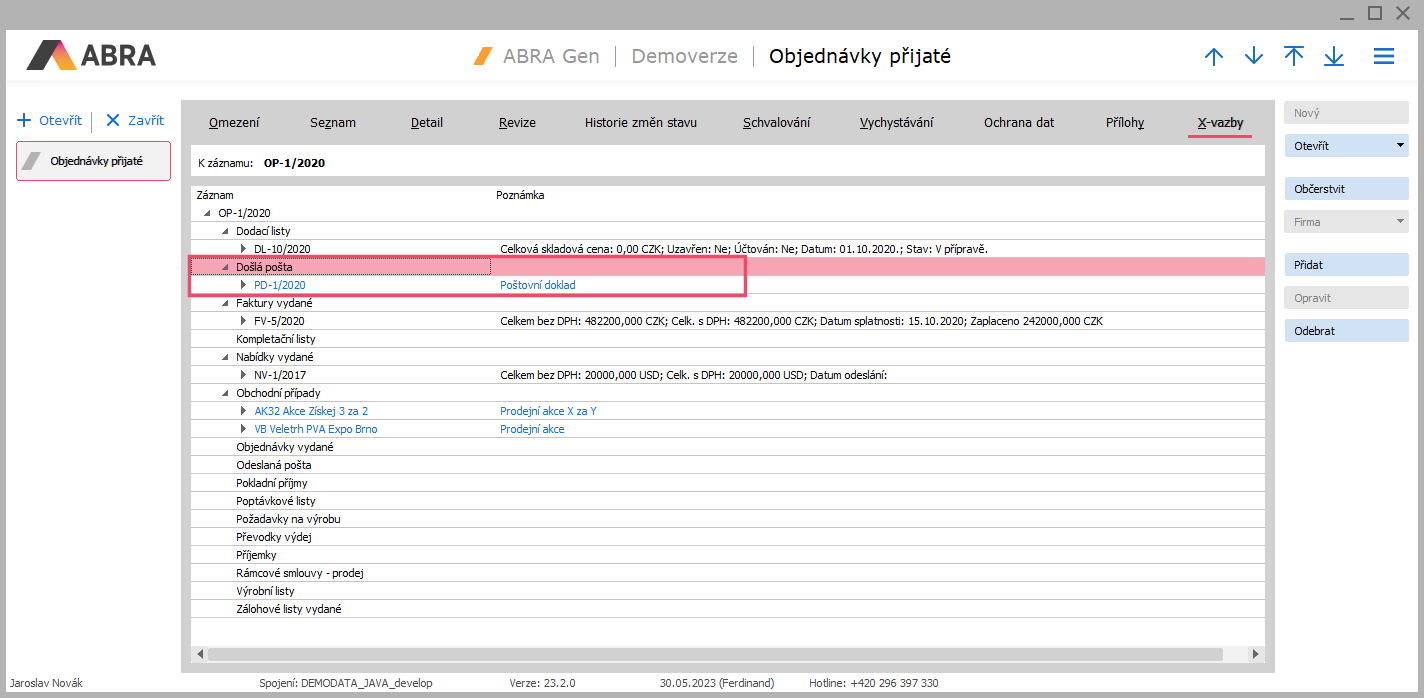
Task: Click the up arrow navigation icon
Action: (x=1214, y=57)
